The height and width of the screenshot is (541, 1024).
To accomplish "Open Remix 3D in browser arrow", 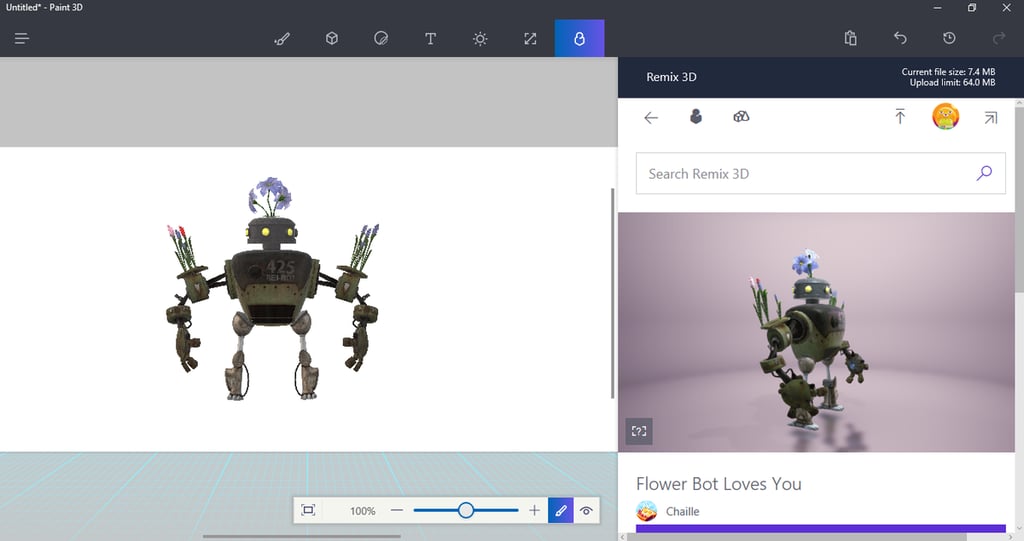I will pos(991,118).
